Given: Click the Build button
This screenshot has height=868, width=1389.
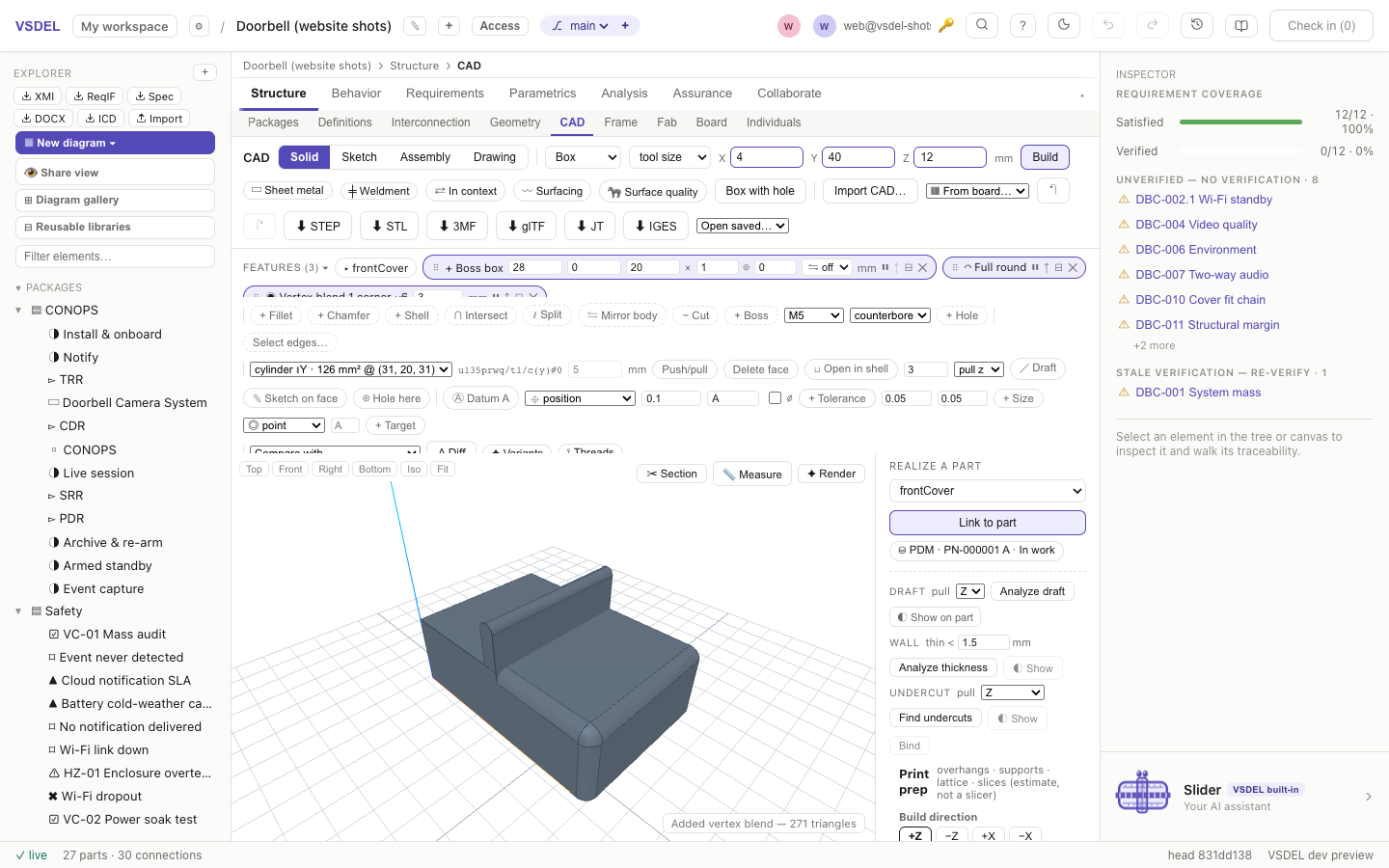Looking at the screenshot, I should point(1045,157).
